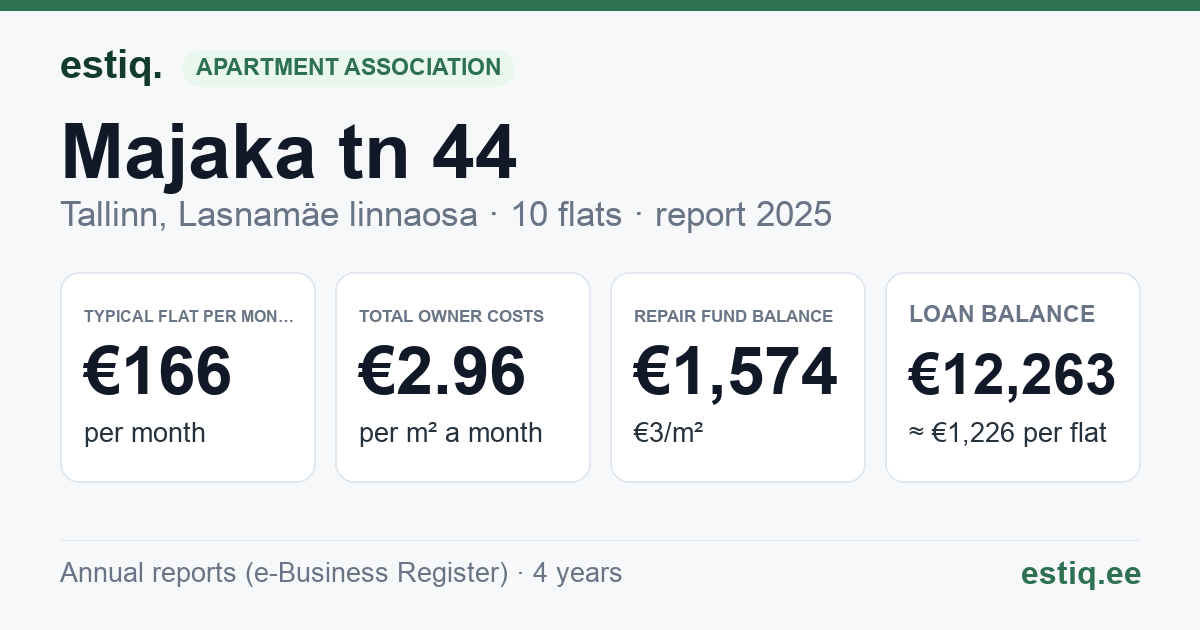Open the Repair fund balance card

click(738, 377)
